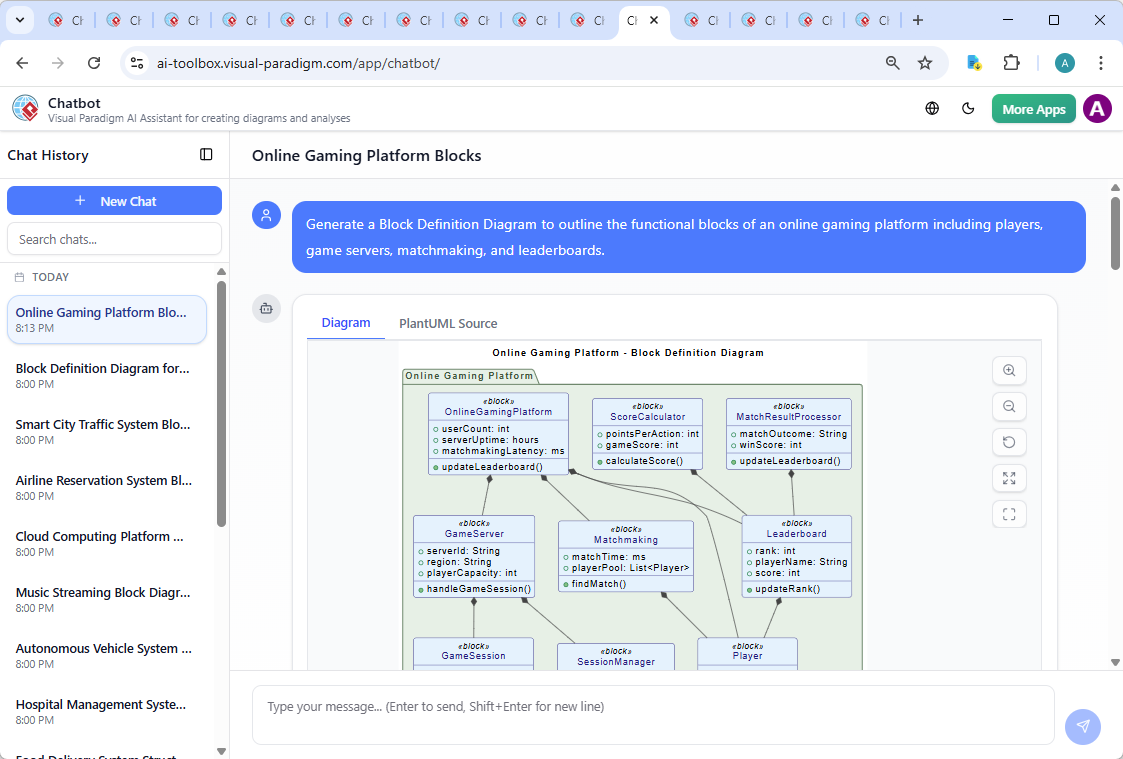
Task: Select the Diagram tab
Action: pos(346,323)
